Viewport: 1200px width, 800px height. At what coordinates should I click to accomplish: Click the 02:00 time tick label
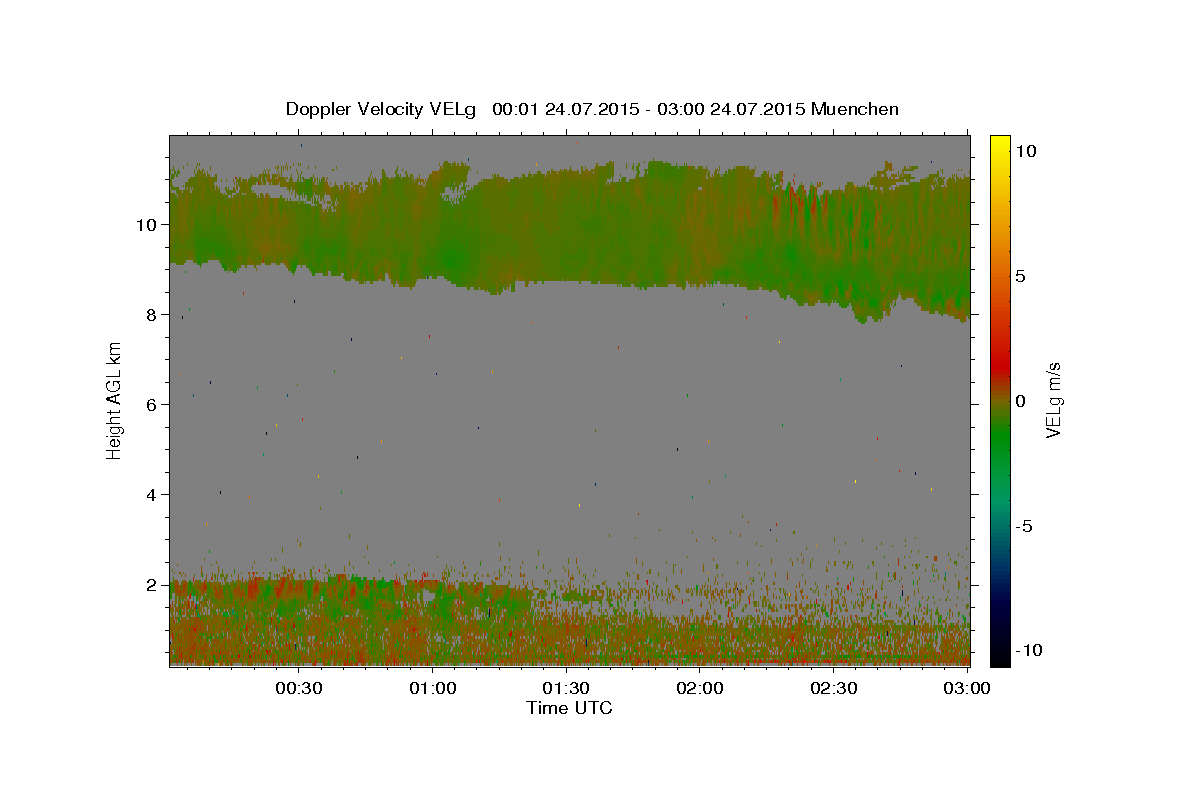[x=700, y=688]
